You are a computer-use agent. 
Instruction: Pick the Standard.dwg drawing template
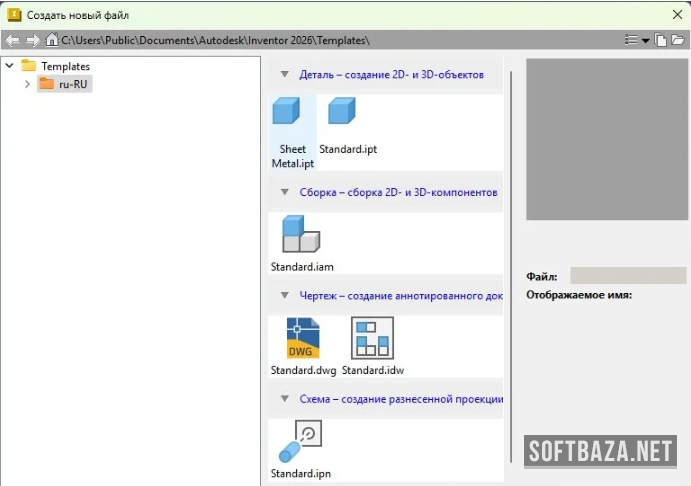(302, 338)
